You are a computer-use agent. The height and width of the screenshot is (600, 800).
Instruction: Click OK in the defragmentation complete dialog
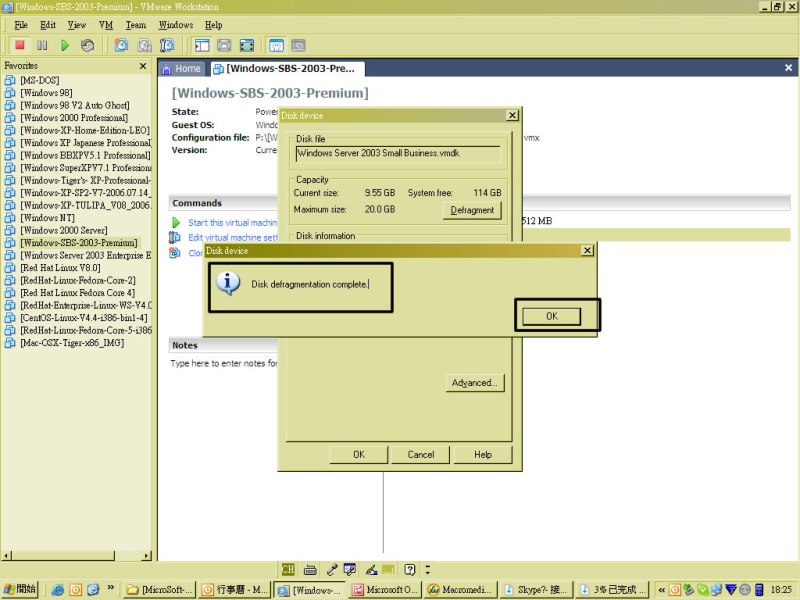(552, 316)
